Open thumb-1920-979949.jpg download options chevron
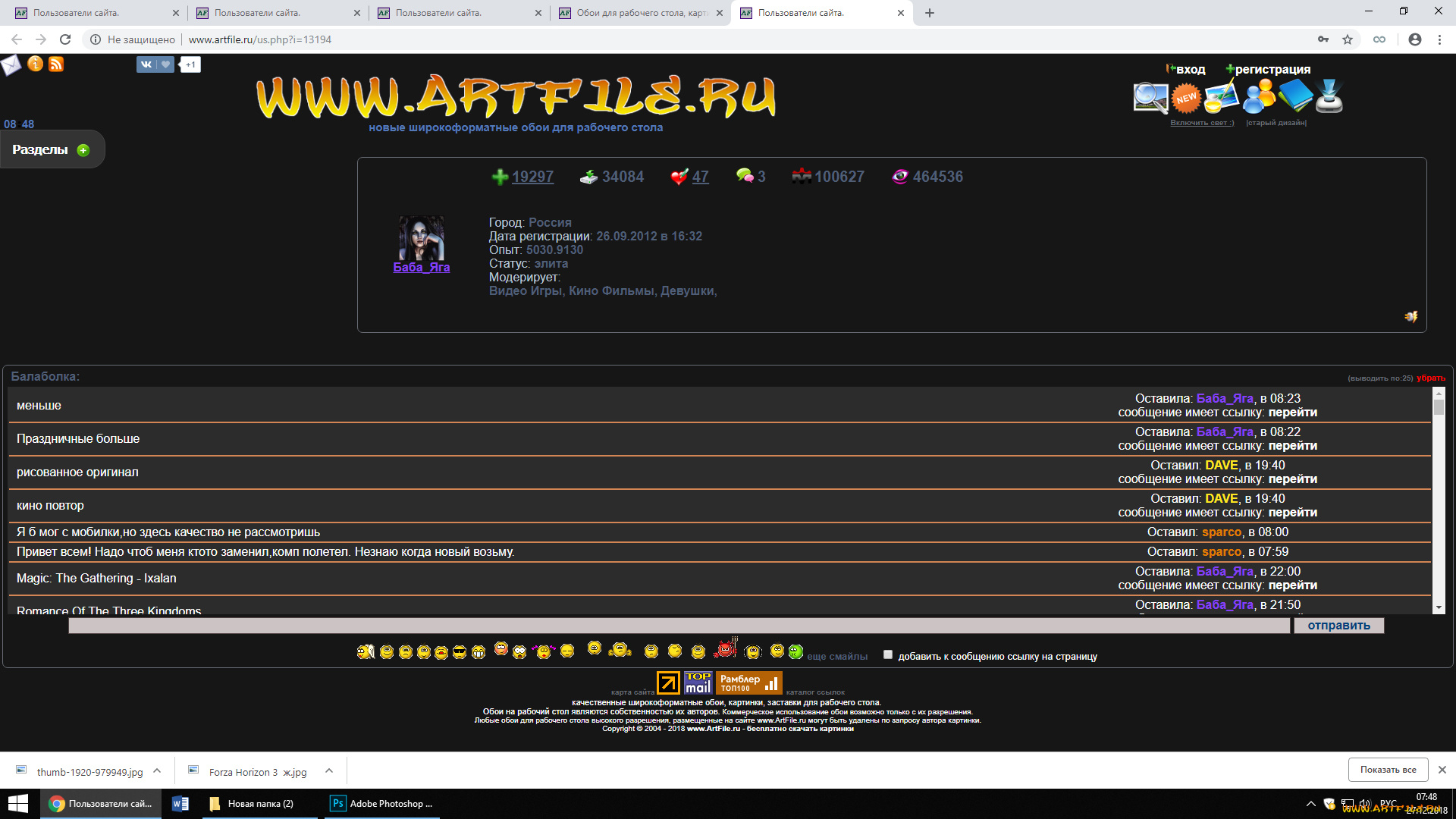 (x=157, y=770)
